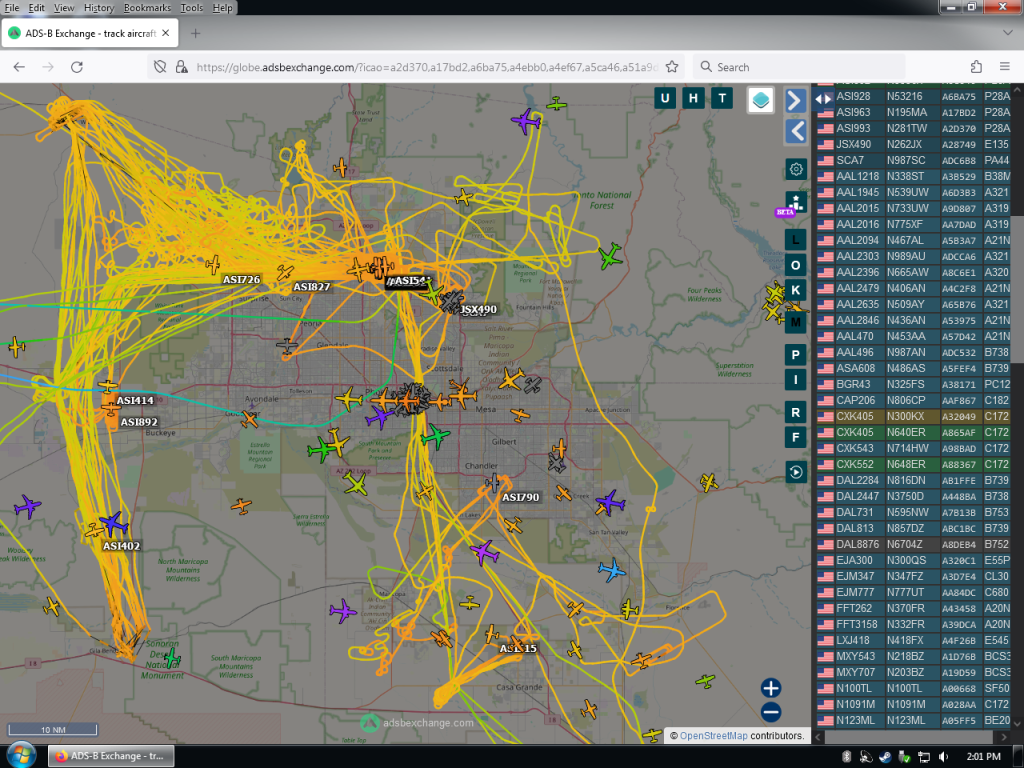Select the JSX490 aircraft row
This screenshot has height=768, width=1024.
(x=913, y=144)
